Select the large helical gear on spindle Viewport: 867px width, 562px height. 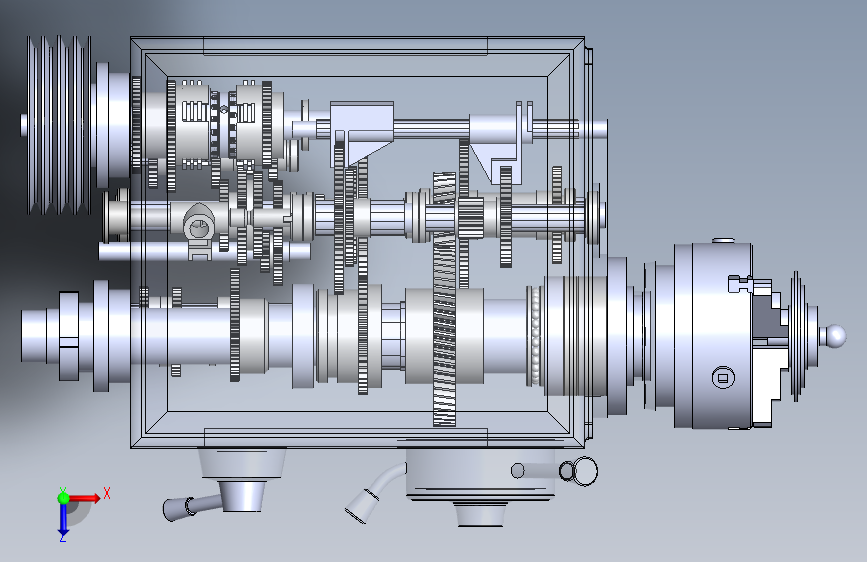pos(444,299)
